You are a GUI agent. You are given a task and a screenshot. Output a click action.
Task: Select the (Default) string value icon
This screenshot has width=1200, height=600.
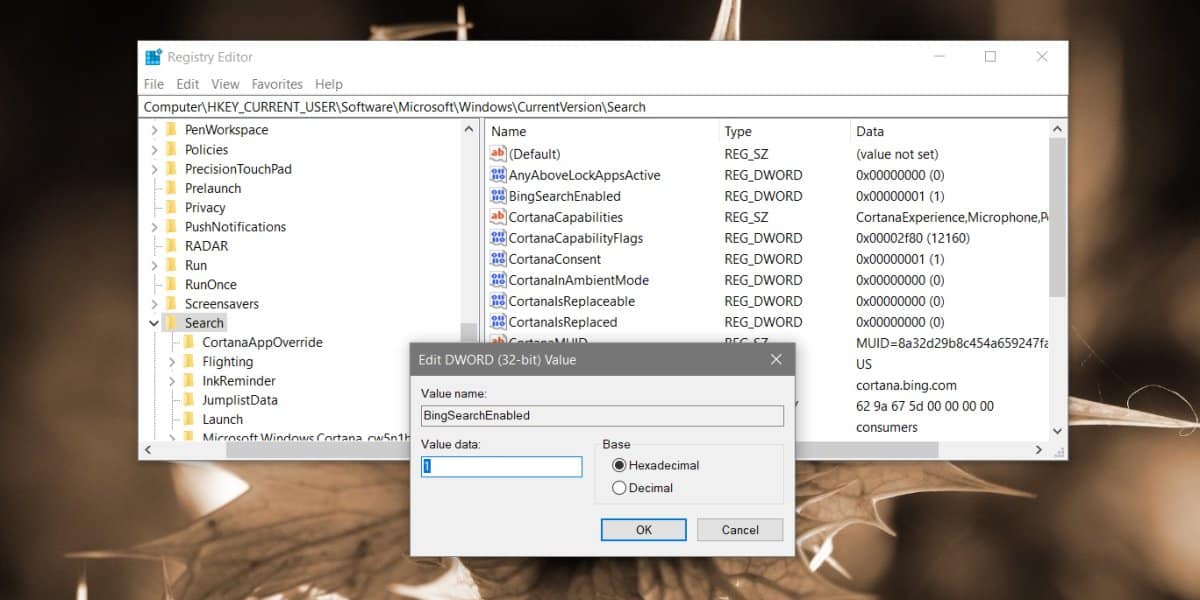(x=498, y=154)
